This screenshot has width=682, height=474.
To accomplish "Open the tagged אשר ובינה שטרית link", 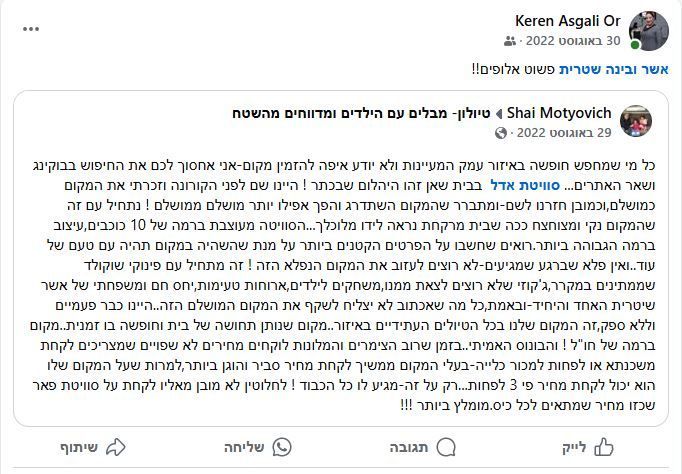I will coord(612,69).
